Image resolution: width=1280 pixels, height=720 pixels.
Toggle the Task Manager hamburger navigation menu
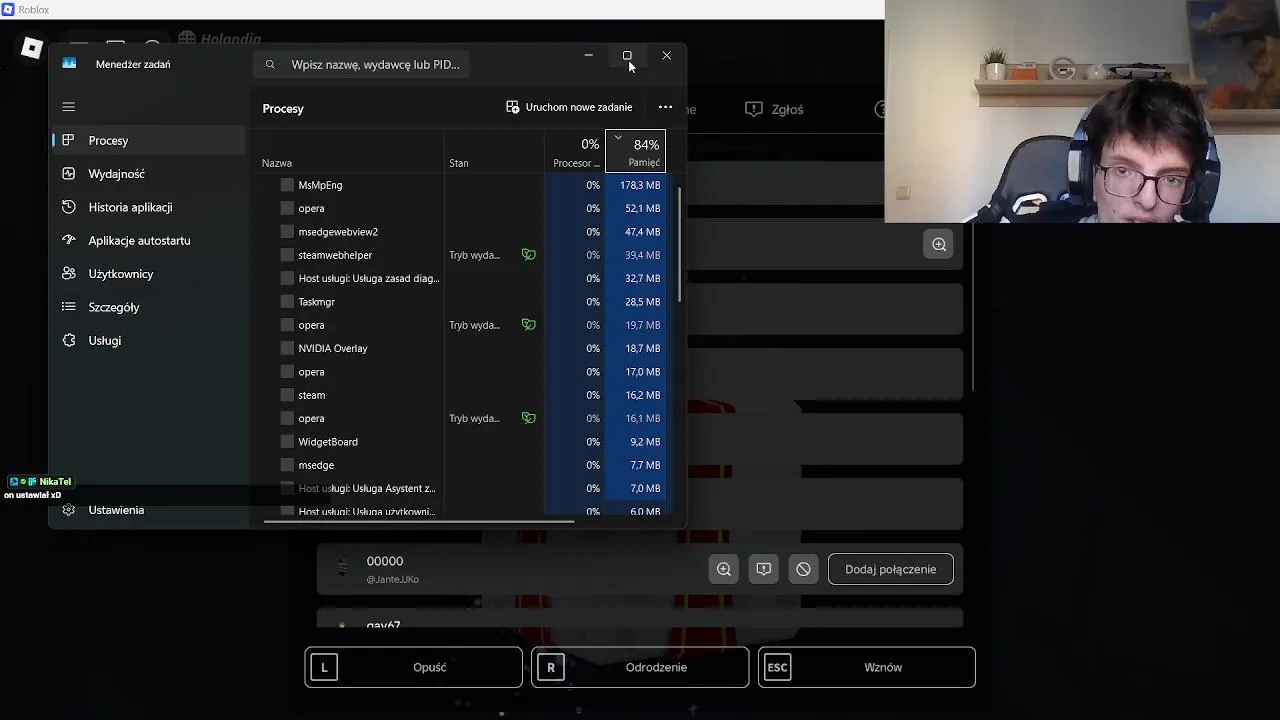[68, 107]
